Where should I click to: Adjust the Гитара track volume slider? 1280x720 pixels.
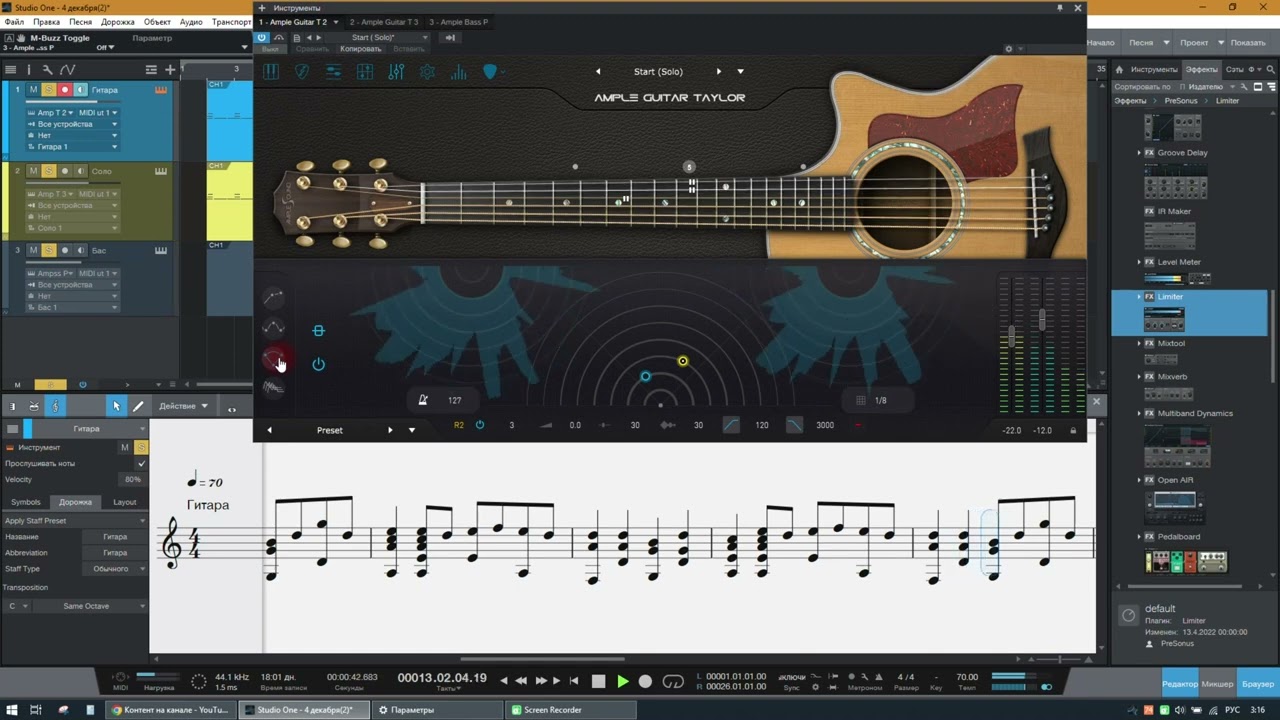coord(75,102)
